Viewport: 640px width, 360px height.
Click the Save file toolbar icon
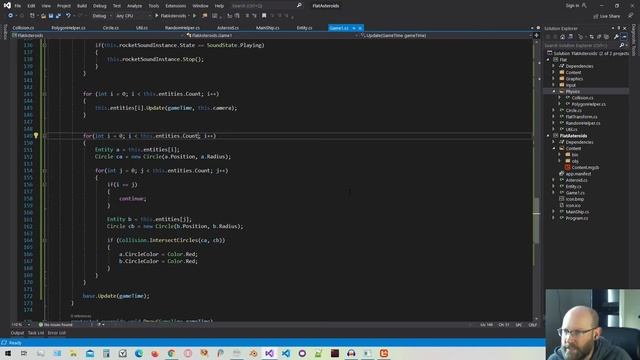(51, 16)
